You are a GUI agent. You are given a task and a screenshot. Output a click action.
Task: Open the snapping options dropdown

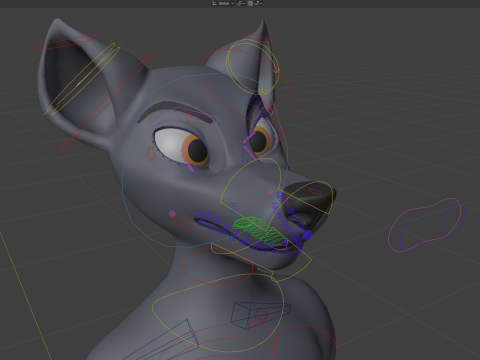[x=258, y=3]
